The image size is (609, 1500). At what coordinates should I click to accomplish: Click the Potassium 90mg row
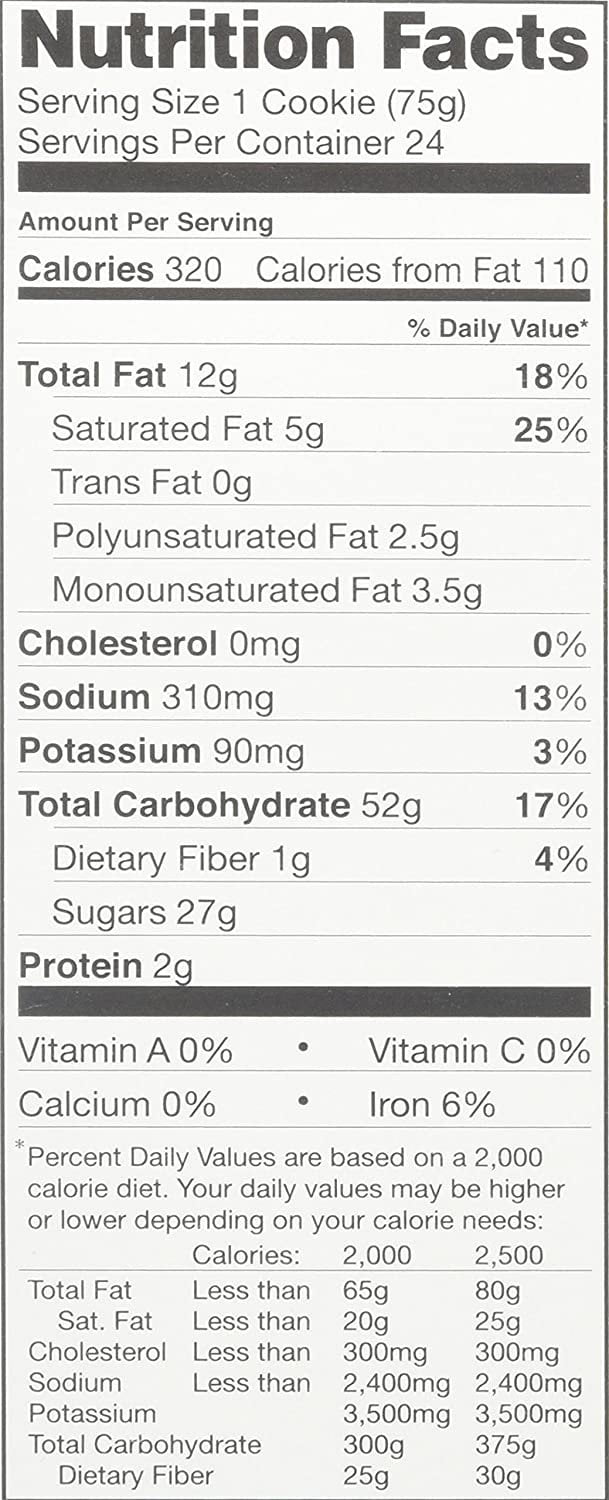304,751
